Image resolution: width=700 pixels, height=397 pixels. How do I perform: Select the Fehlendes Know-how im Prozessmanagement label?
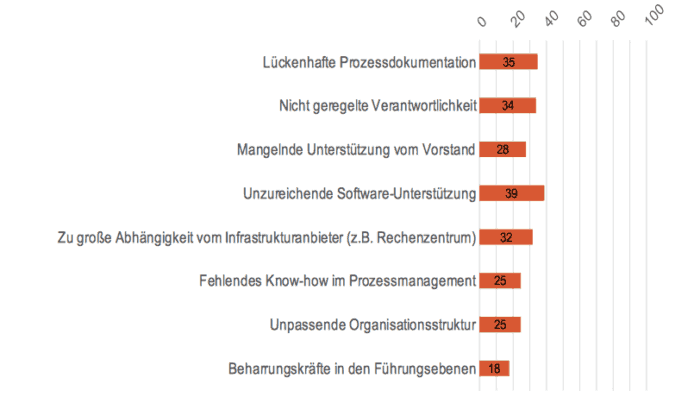point(338,281)
